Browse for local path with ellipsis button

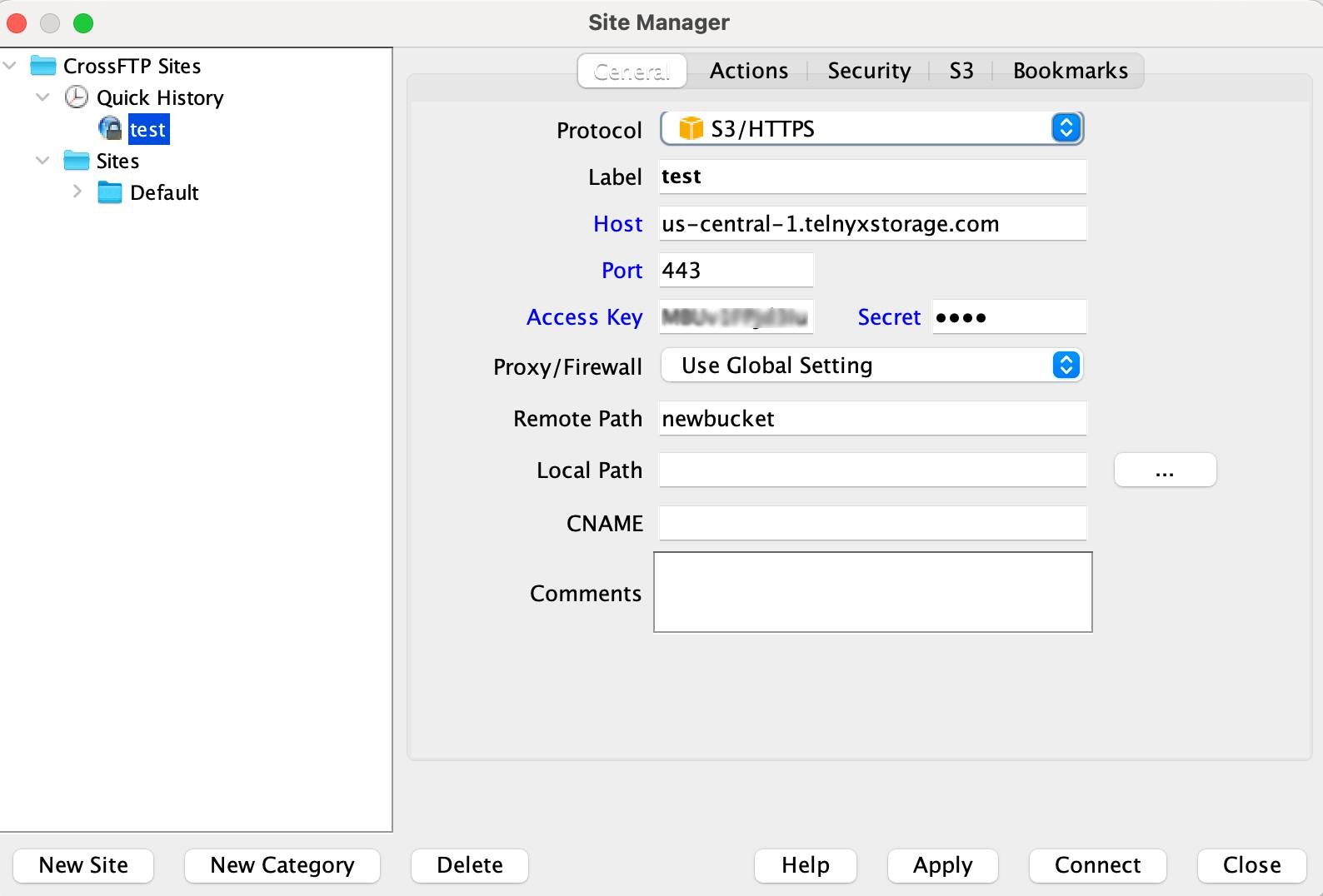click(1166, 470)
